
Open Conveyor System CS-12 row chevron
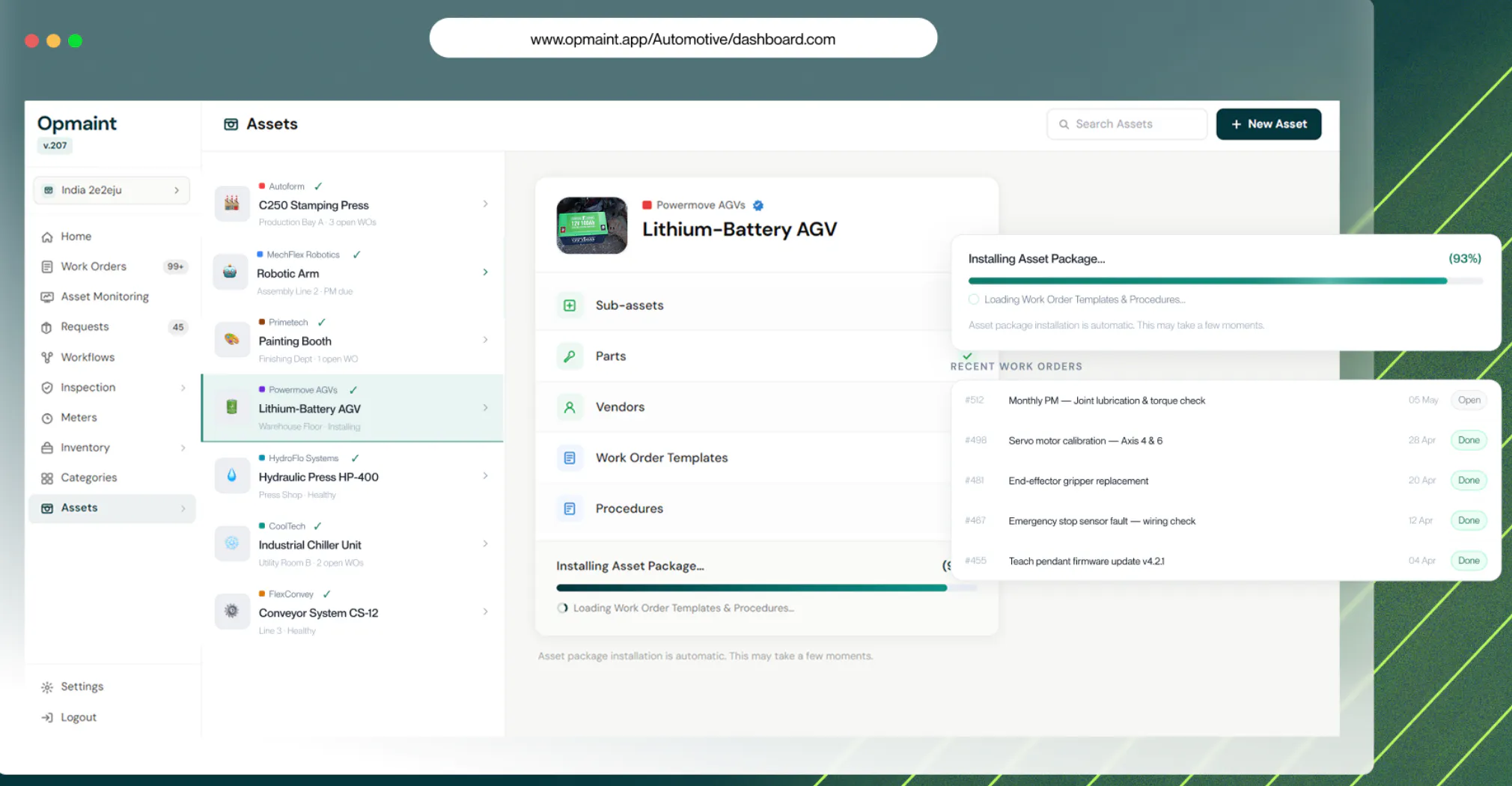[486, 612]
